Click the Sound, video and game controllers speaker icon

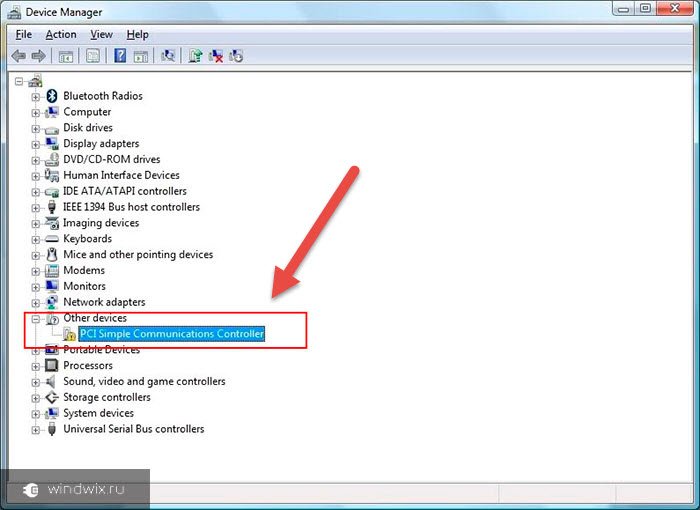pos(51,381)
